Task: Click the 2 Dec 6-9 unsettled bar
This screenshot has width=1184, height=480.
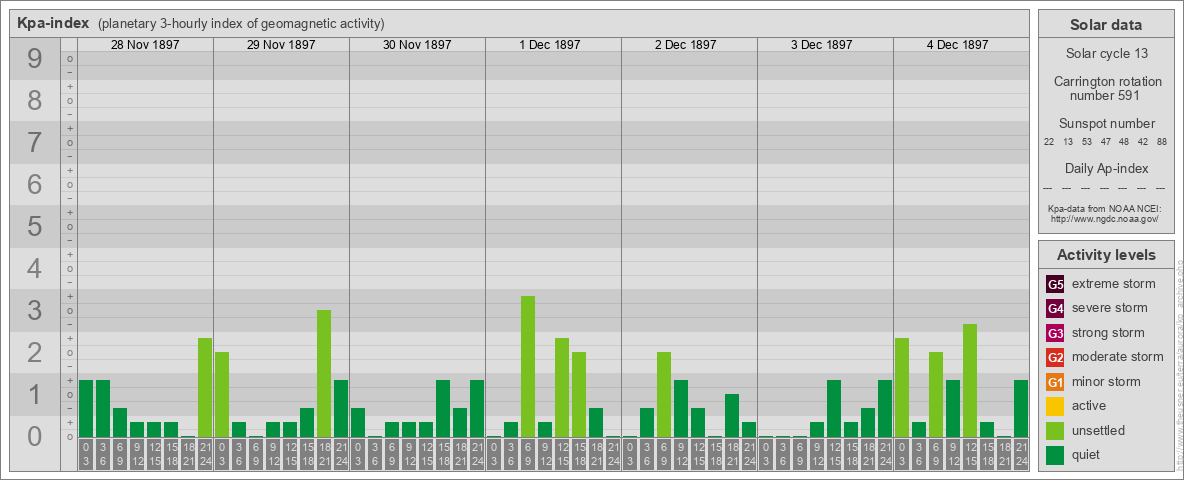Action: point(664,395)
